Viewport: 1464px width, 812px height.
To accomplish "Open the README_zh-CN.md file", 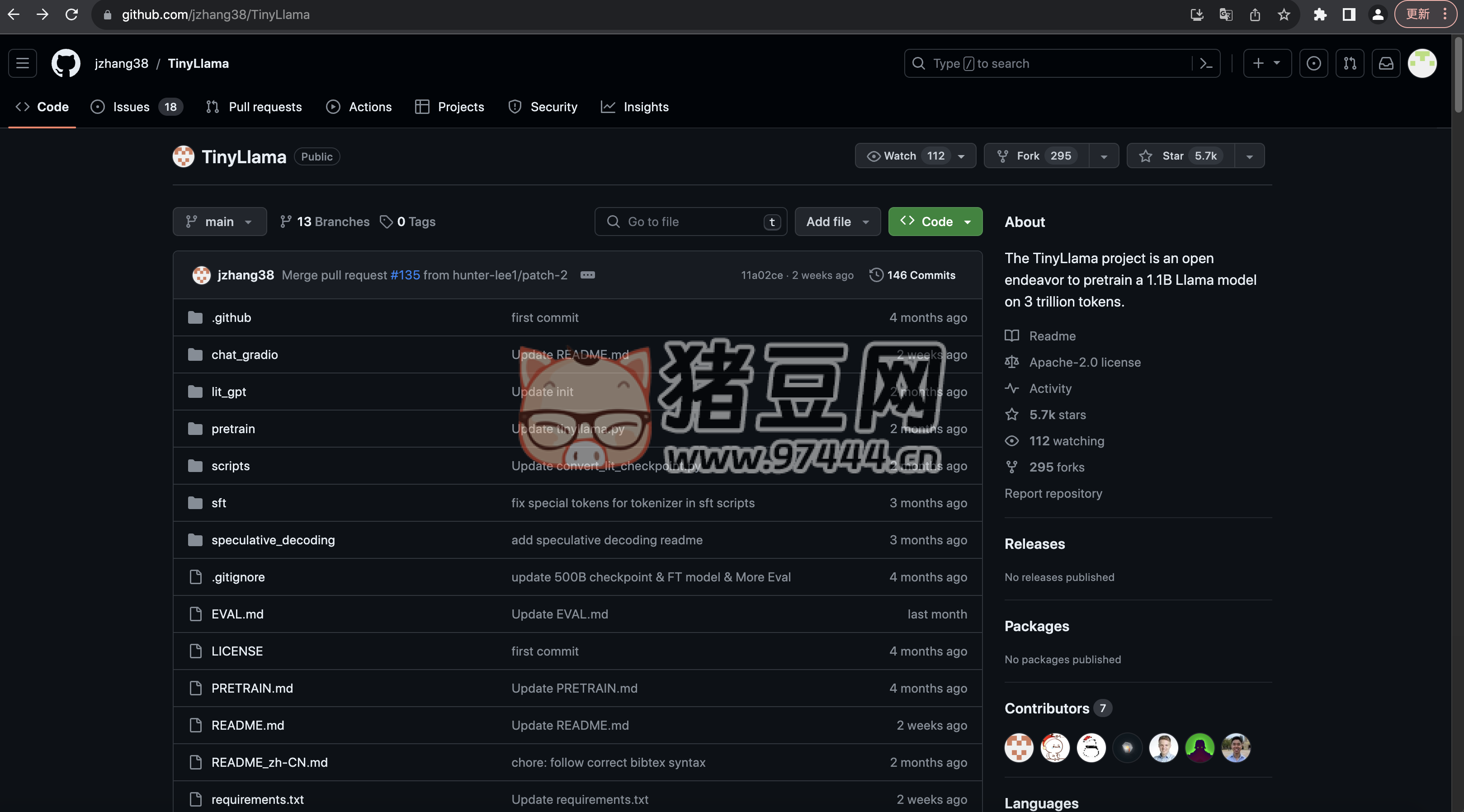I will 269,763.
